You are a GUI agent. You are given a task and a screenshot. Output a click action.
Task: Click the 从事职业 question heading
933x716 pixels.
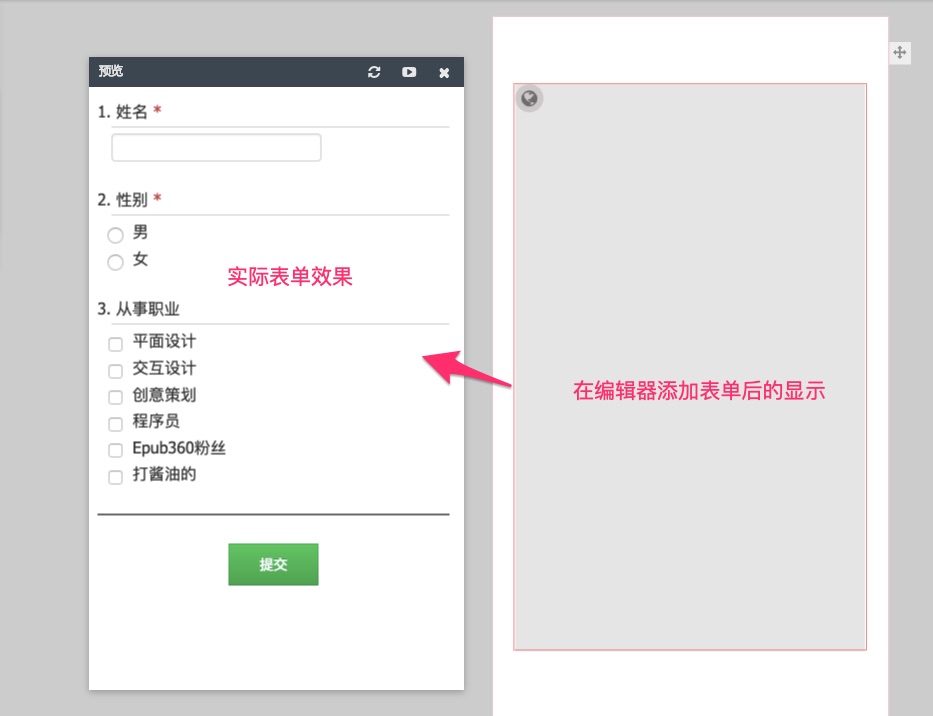coord(147,309)
